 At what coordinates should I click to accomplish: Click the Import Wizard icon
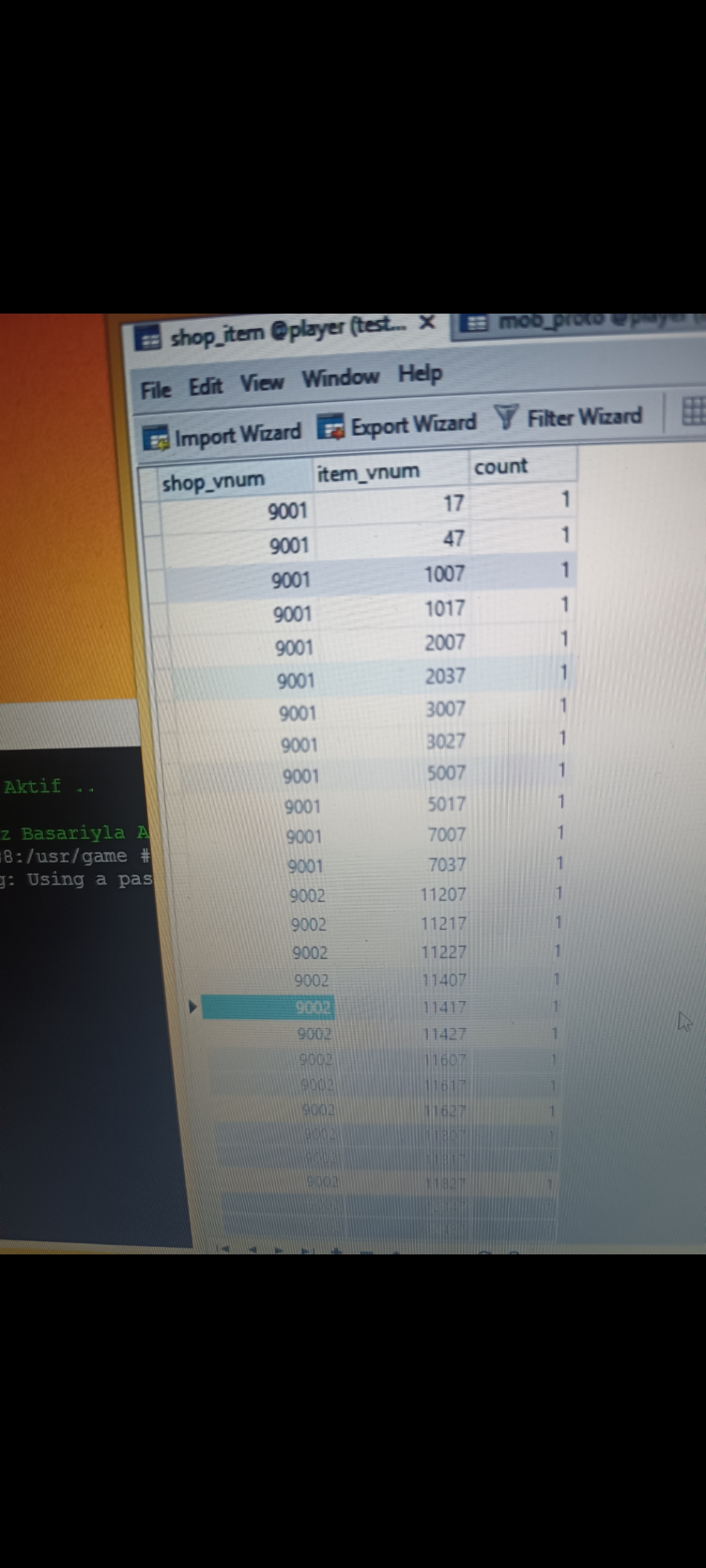click(156, 439)
